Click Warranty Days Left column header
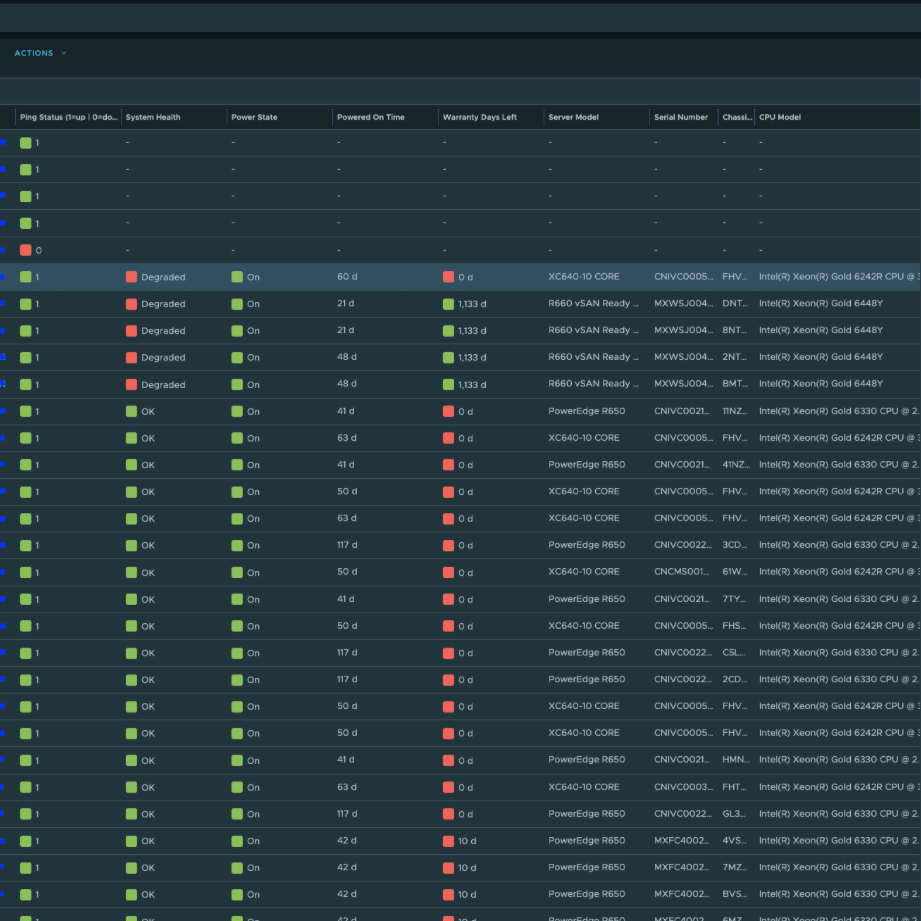 coord(479,117)
